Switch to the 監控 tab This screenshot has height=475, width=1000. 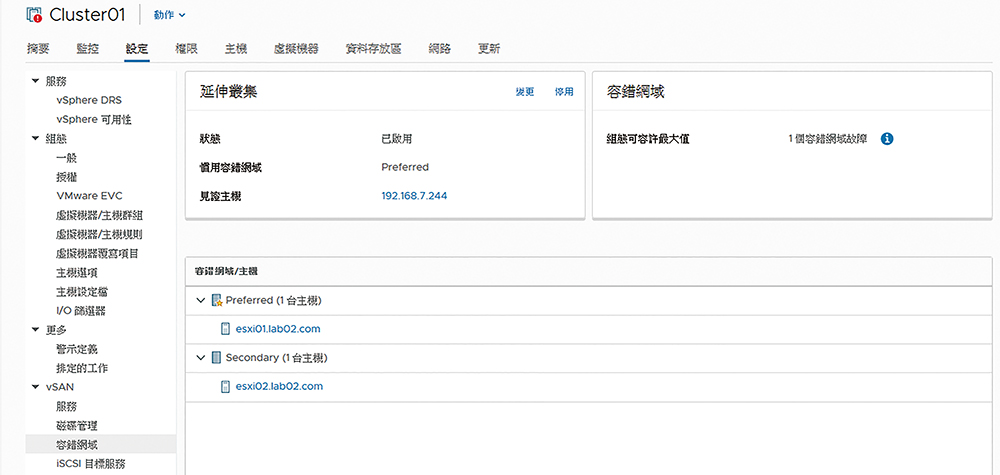87,48
